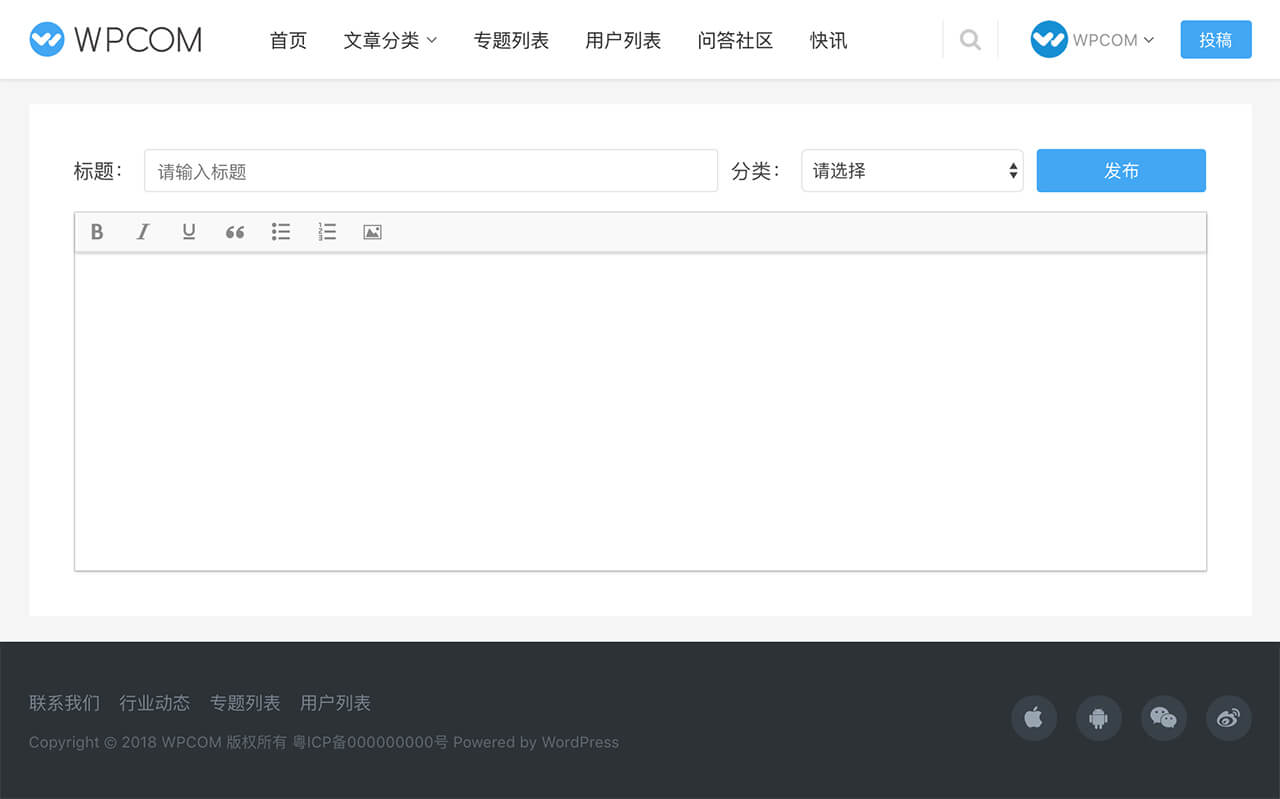Viewport: 1280px width, 799px height.
Task: Click the 发布 publish button
Action: click(1121, 171)
